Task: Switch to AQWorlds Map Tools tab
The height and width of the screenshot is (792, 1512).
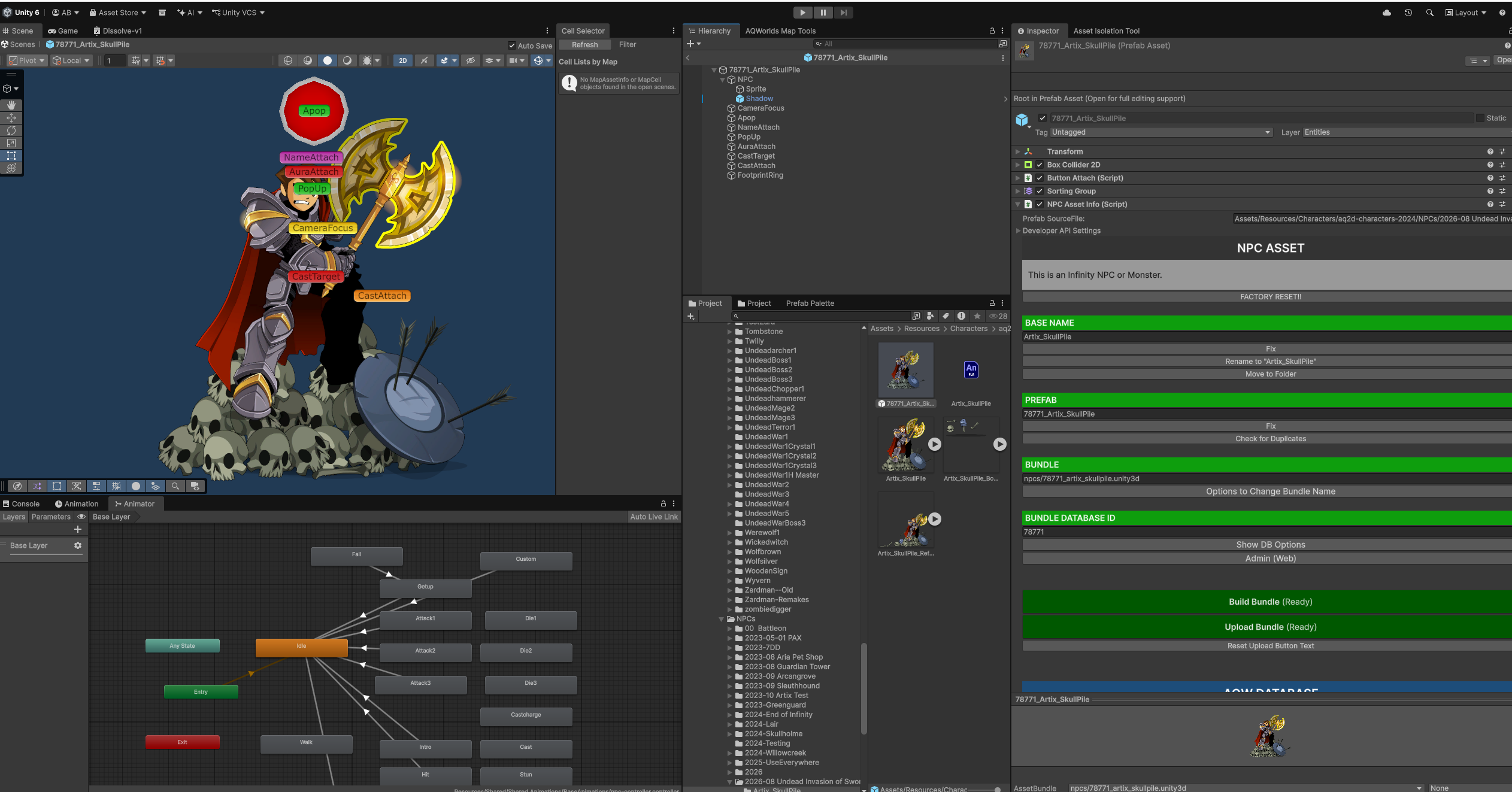Action: 780,31
